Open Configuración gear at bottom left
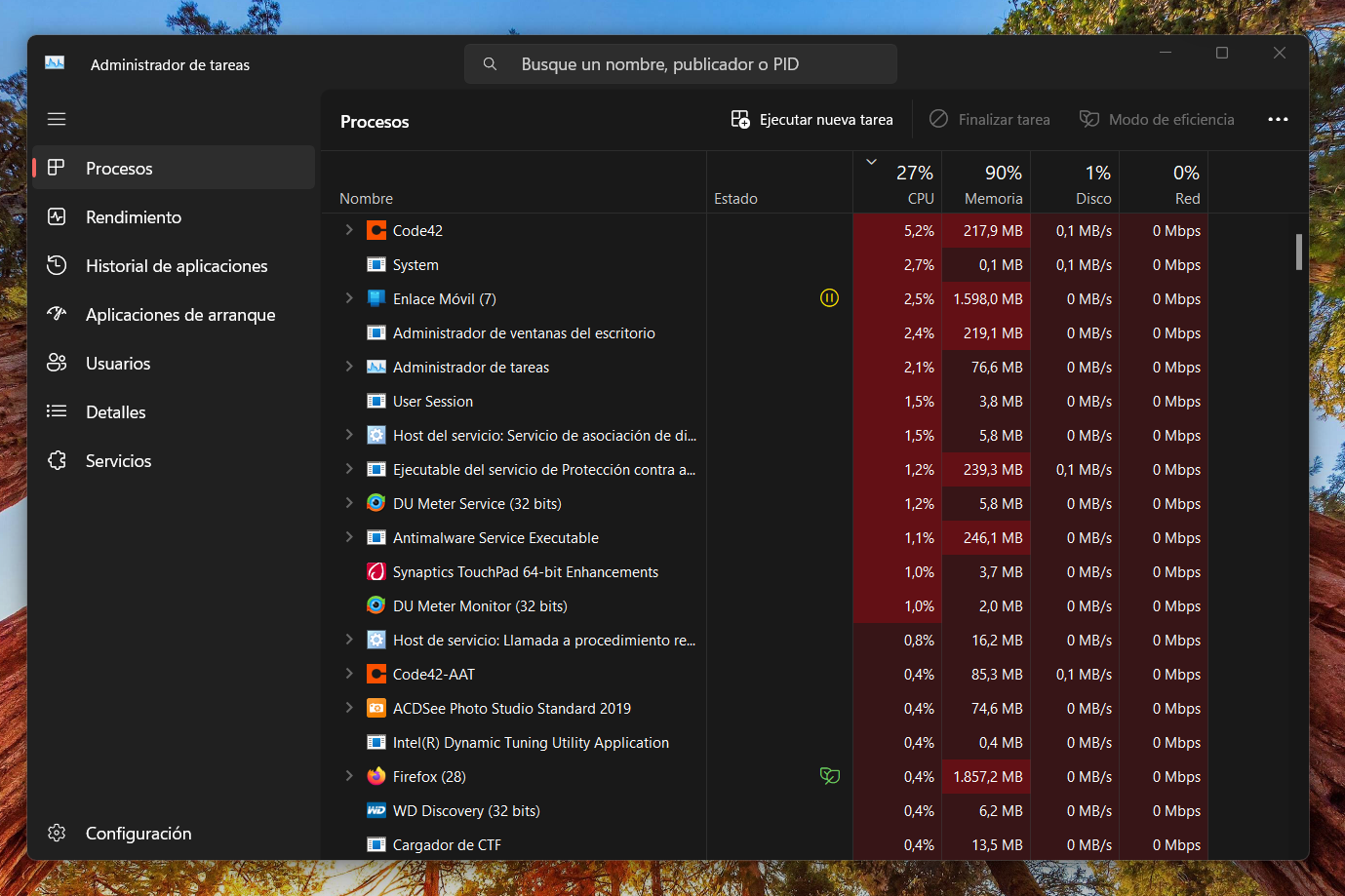 tap(58, 834)
